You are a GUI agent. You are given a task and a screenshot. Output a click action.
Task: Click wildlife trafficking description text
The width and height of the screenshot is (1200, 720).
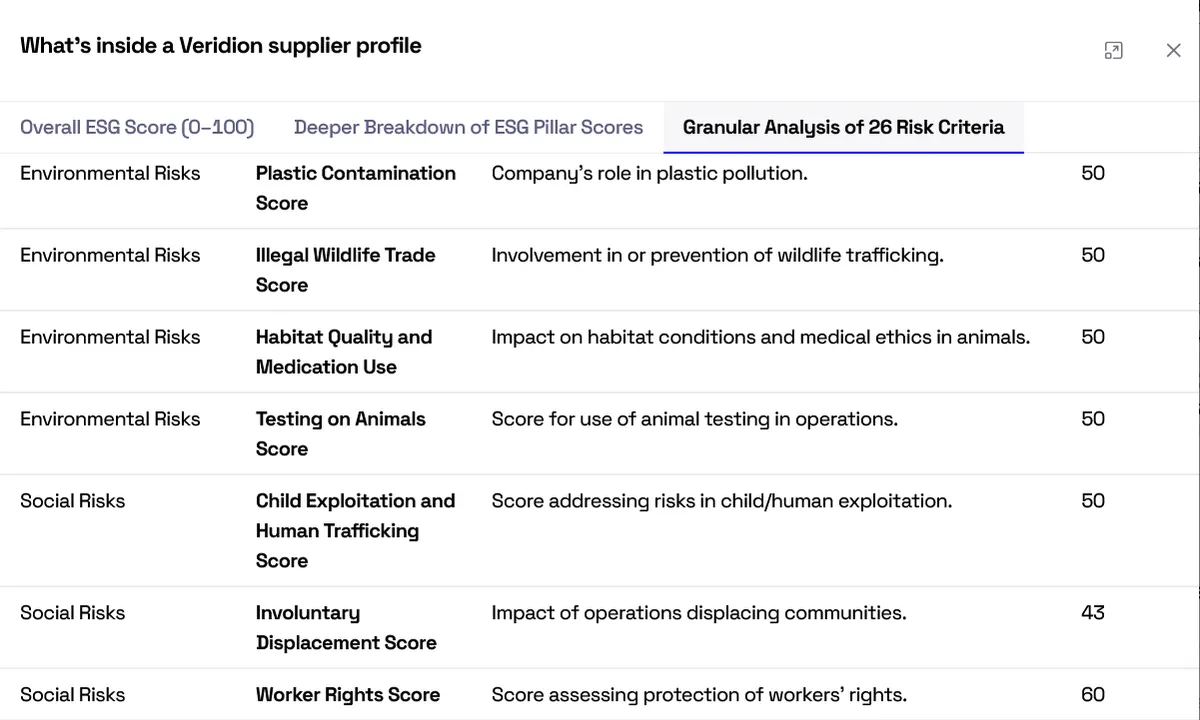point(718,255)
